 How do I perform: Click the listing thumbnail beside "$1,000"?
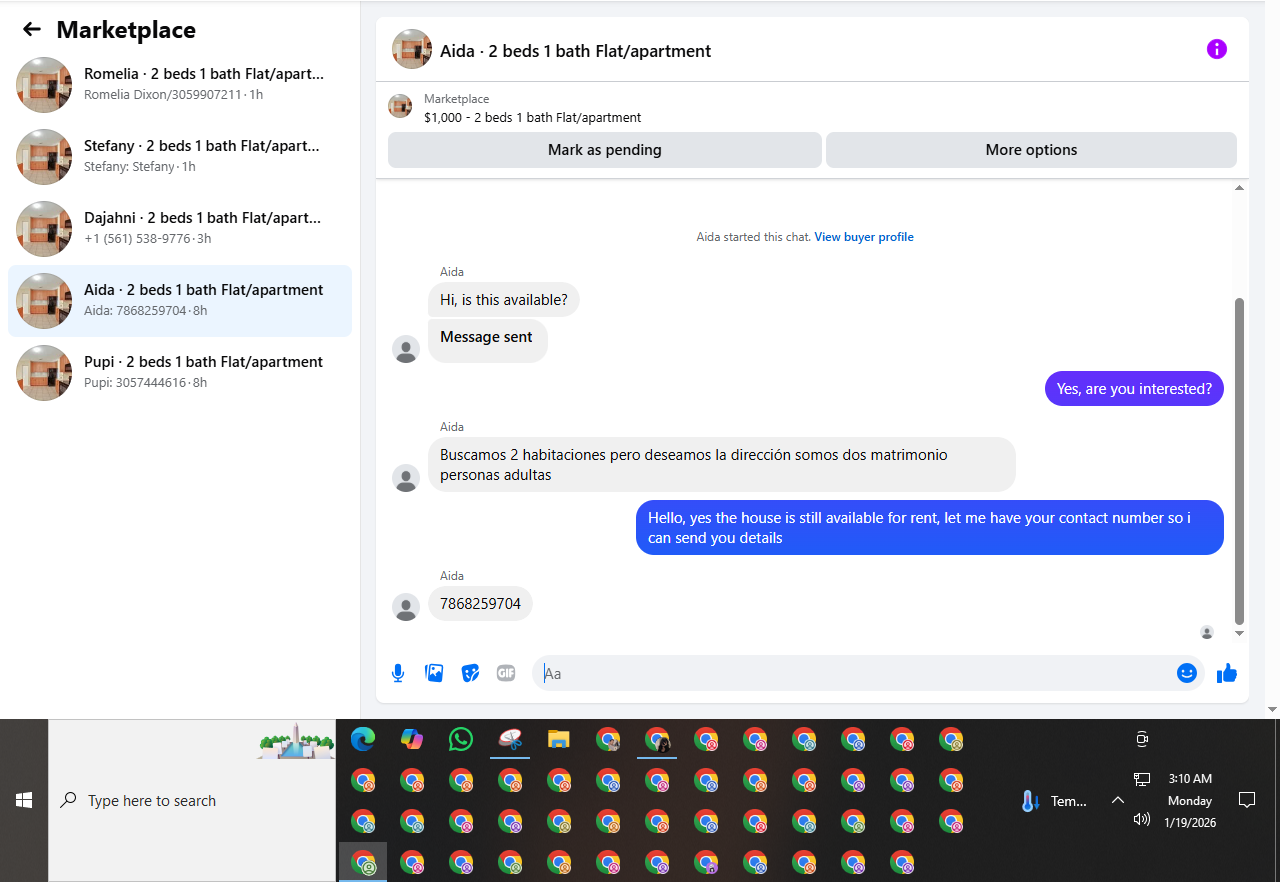(400, 106)
